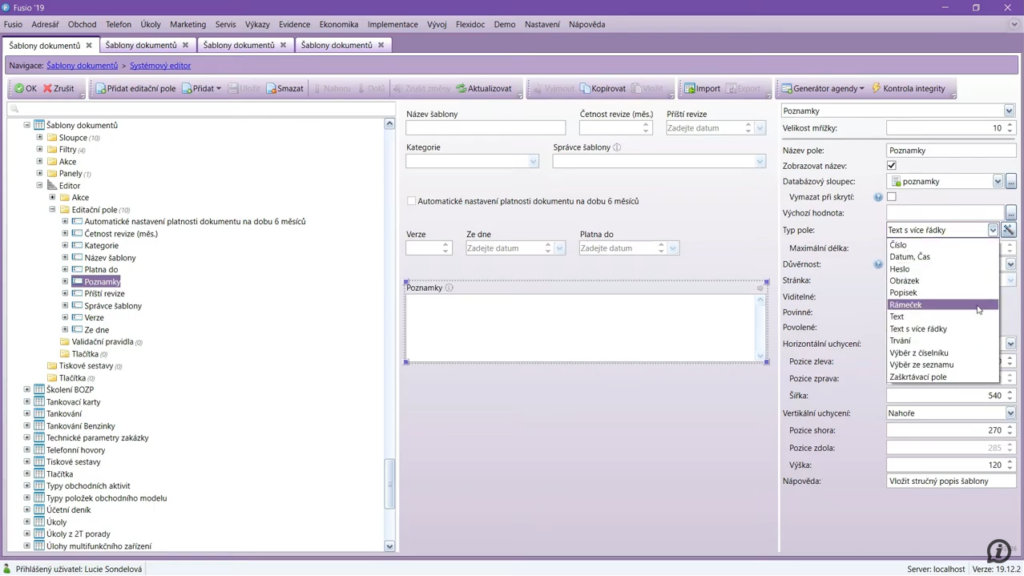Collapse the Editační pole tree node

point(53,210)
